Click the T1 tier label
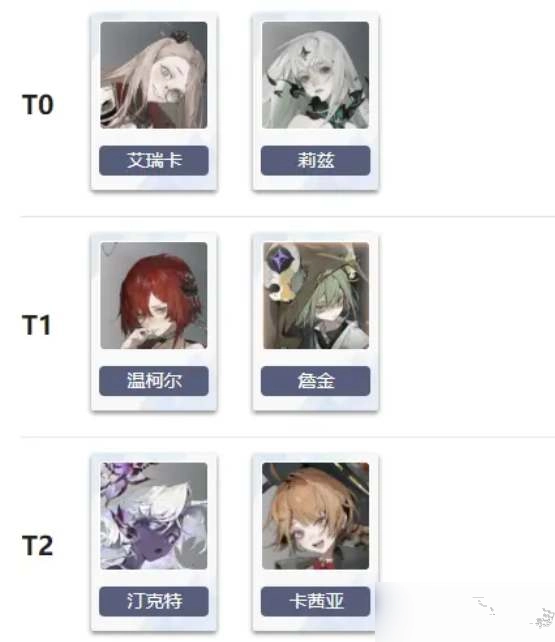This screenshot has width=555, height=642. pyautogui.click(x=37, y=325)
